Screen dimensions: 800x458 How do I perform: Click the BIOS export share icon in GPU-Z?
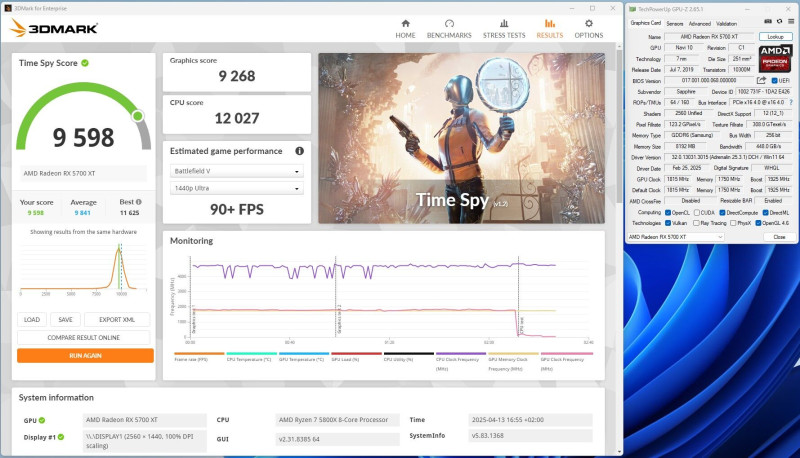pos(761,80)
